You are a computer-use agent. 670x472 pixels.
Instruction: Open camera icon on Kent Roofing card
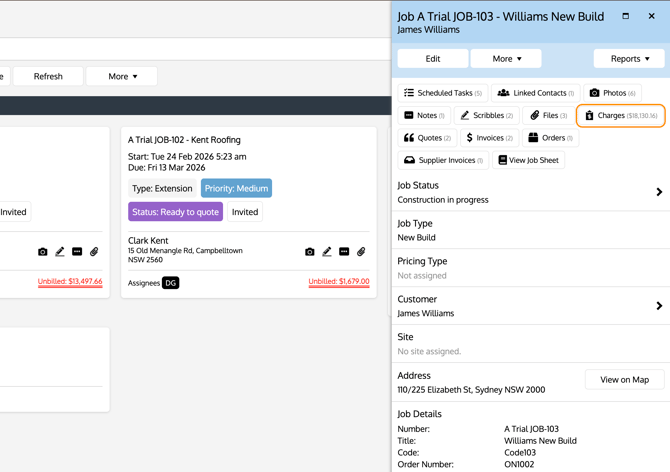[x=310, y=252]
